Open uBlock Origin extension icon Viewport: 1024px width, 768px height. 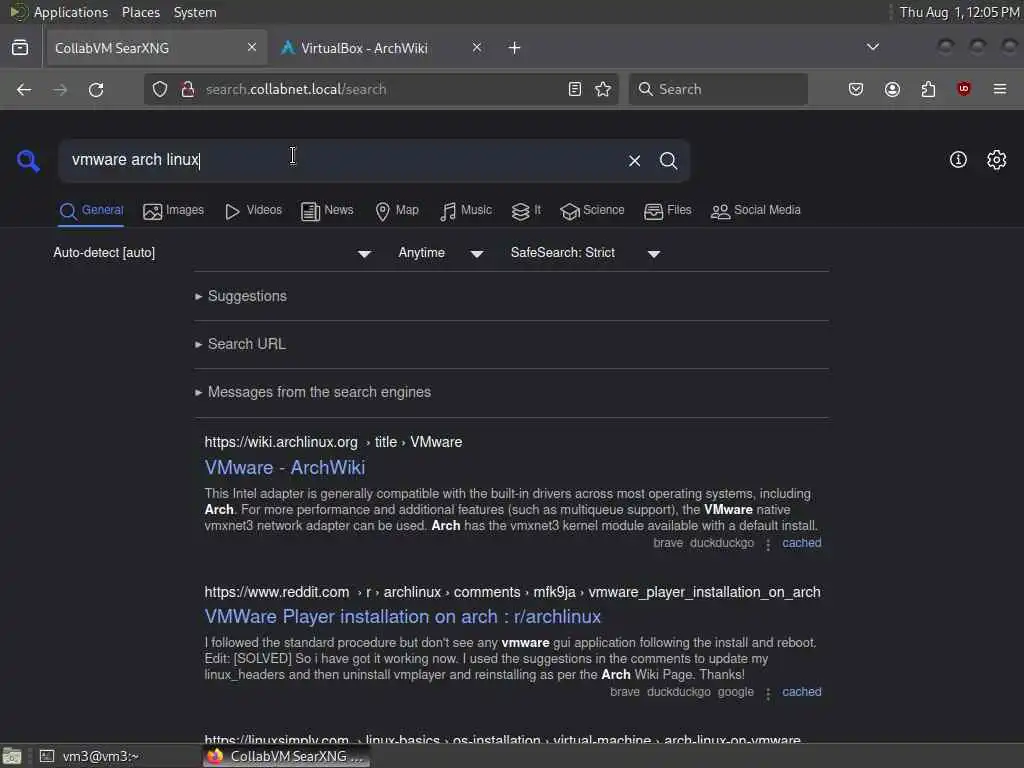(x=964, y=89)
